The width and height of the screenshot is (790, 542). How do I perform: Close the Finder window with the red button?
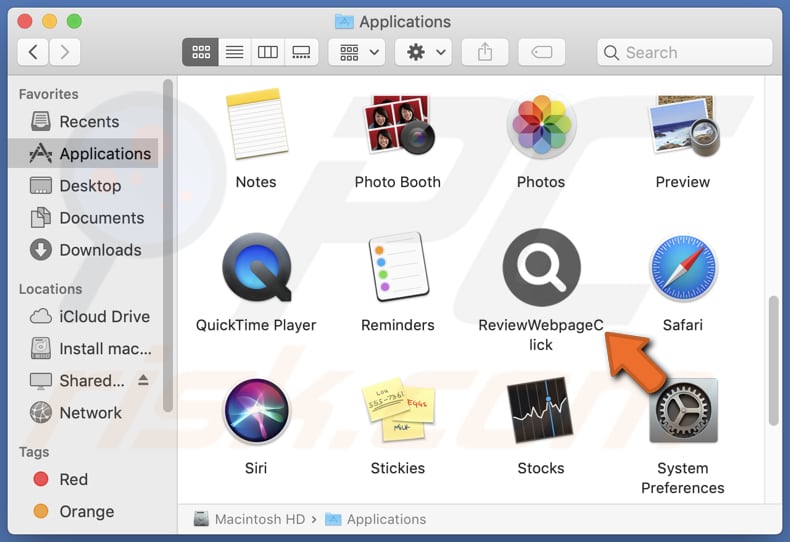click(x=25, y=21)
